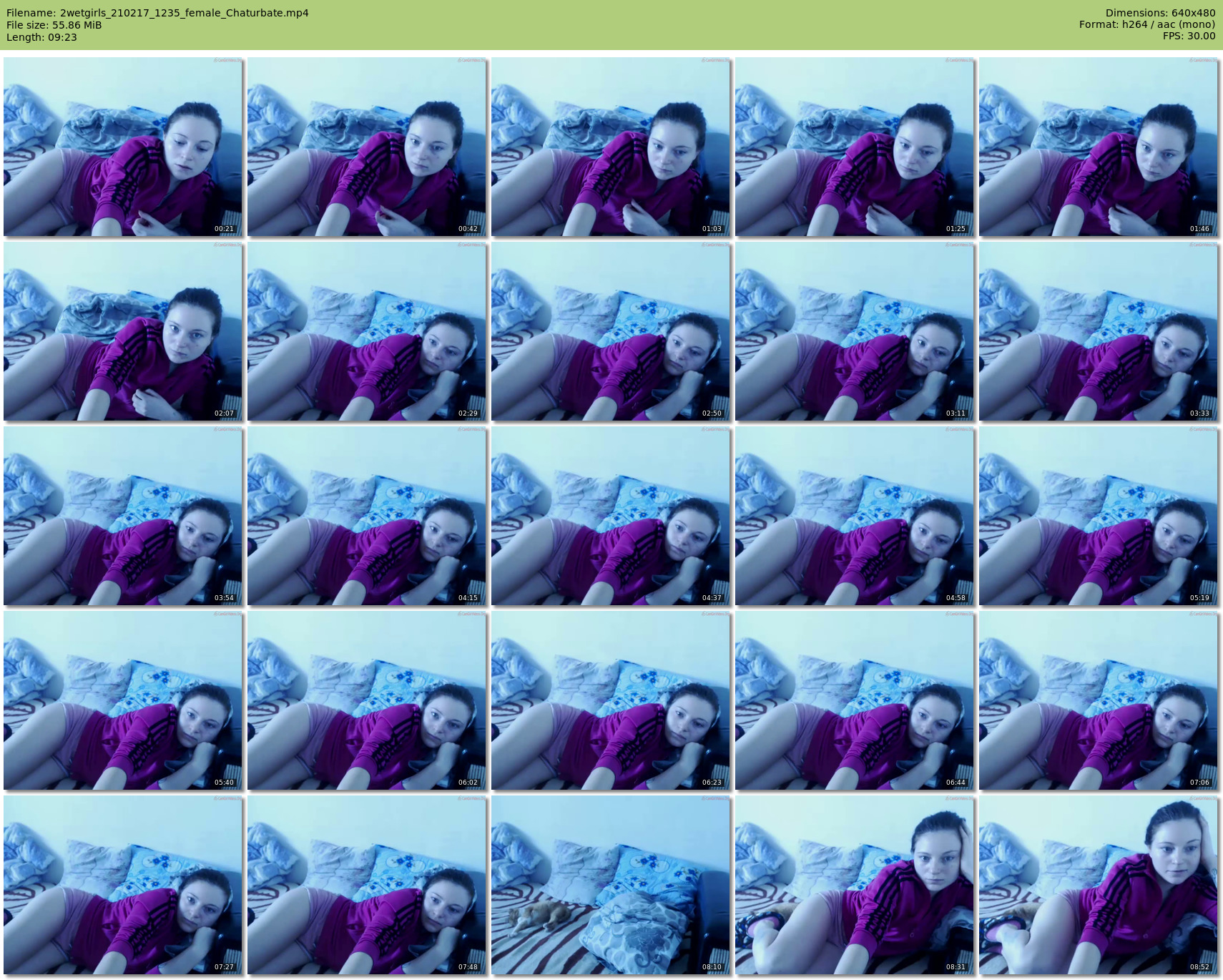This screenshot has height=980, width=1223.
Task: Open the 03:11 frame preview
Action: 855,331
